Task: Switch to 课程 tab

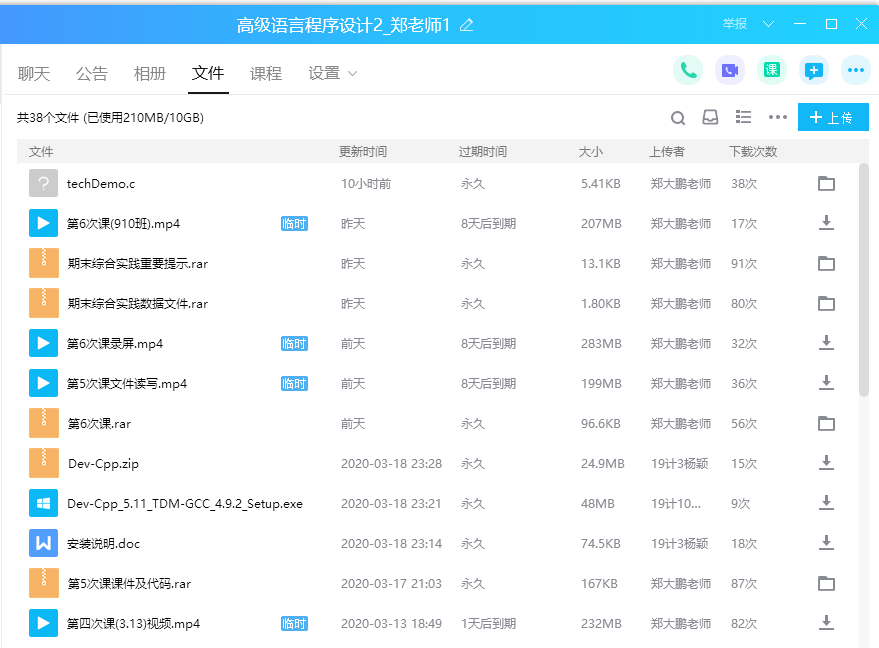Action: point(266,73)
